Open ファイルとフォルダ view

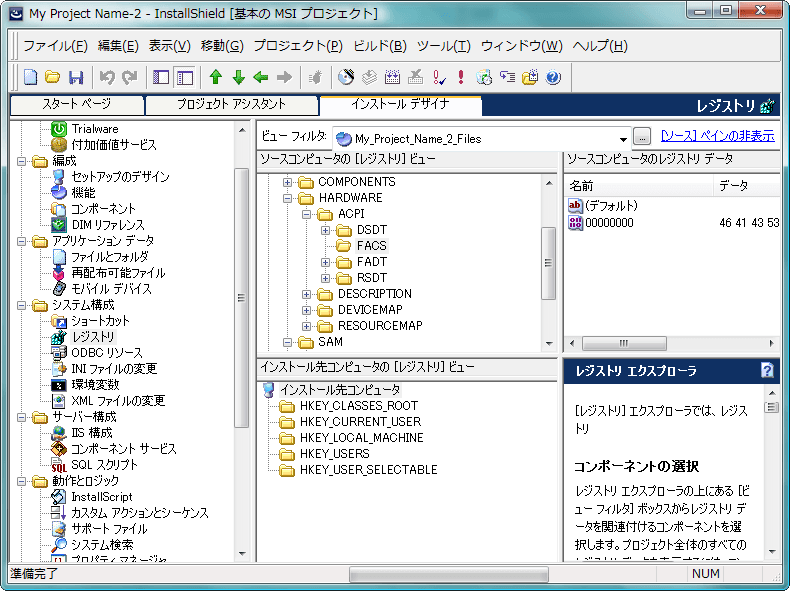110,257
